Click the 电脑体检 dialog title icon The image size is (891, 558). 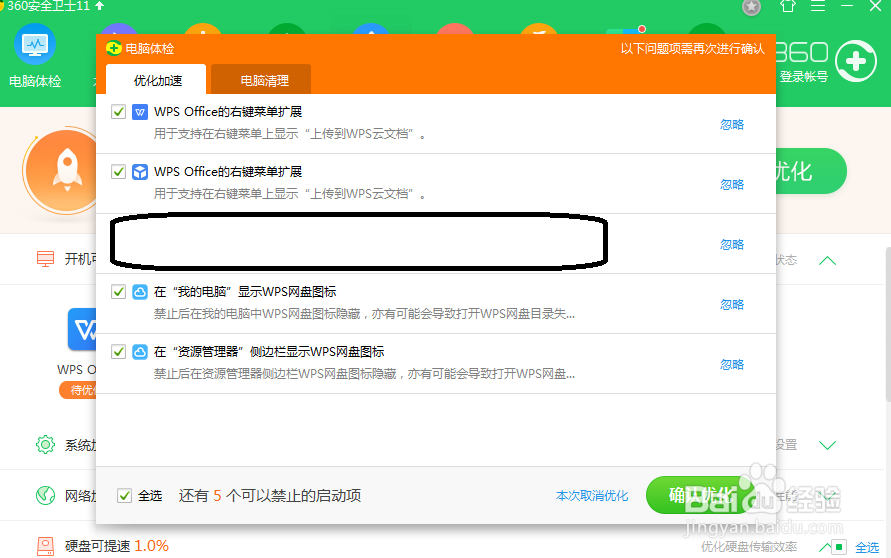(114, 48)
